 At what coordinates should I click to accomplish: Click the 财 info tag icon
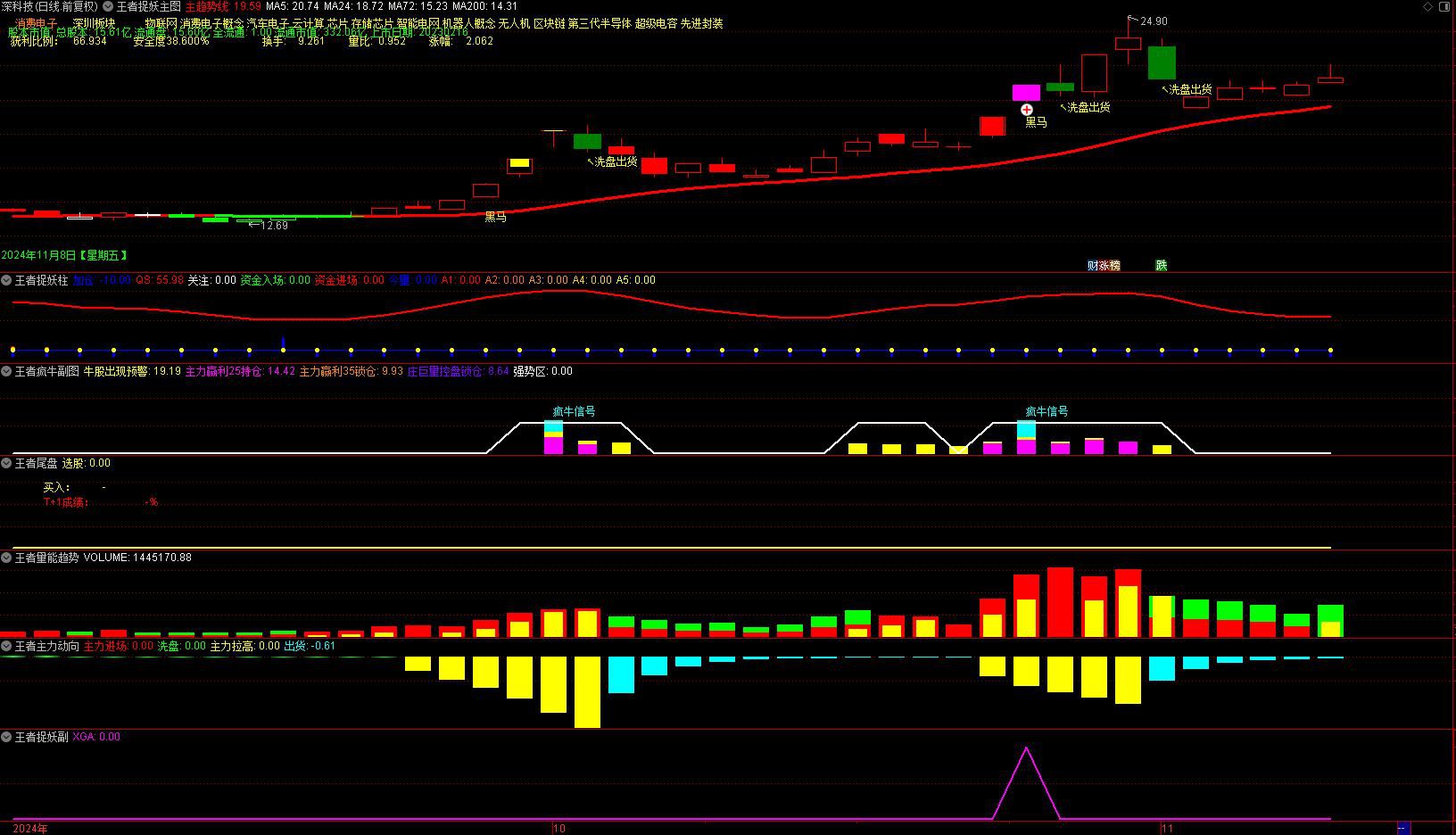tap(1092, 266)
